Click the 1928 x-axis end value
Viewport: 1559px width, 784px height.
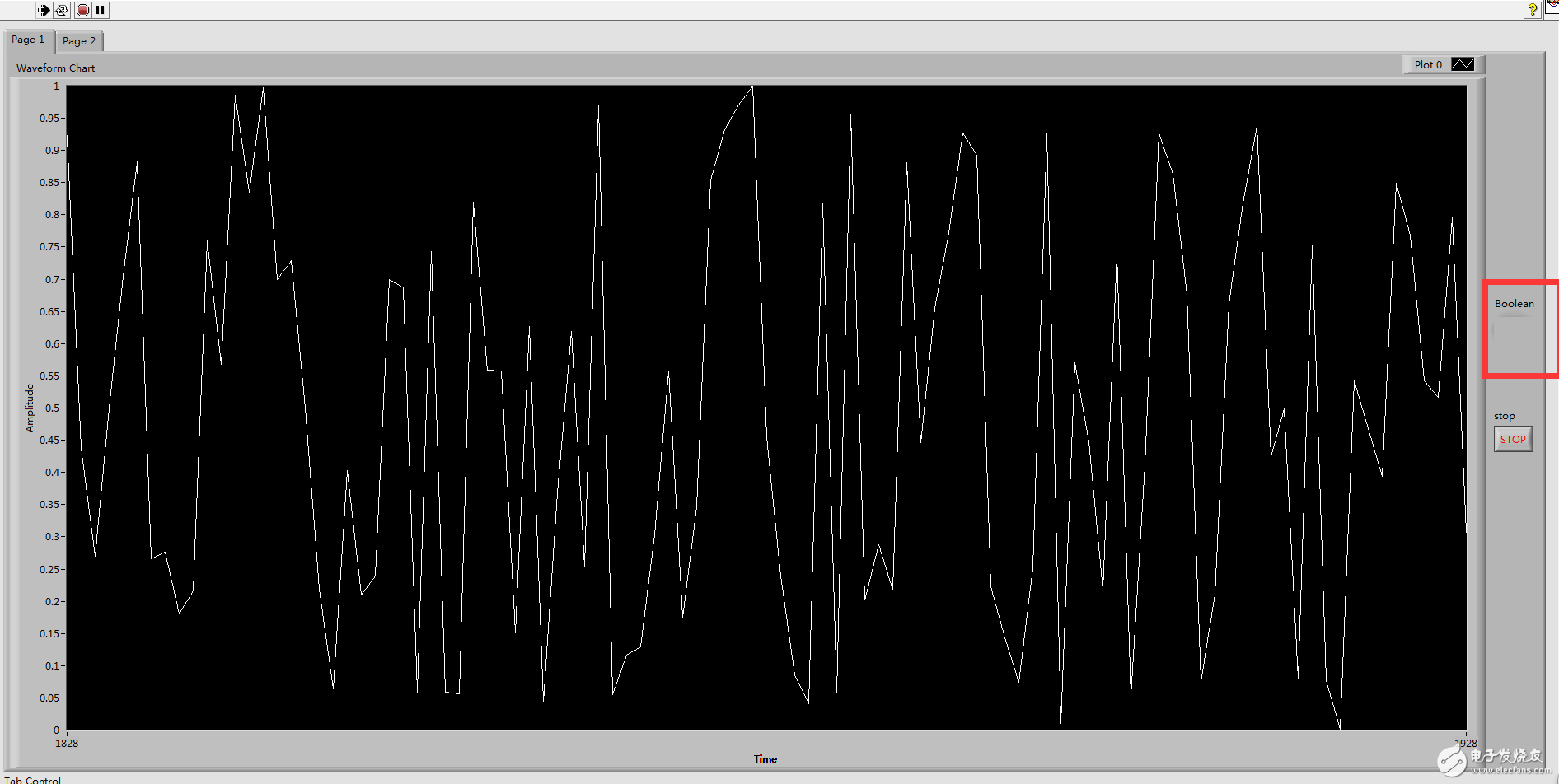[1466, 743]
